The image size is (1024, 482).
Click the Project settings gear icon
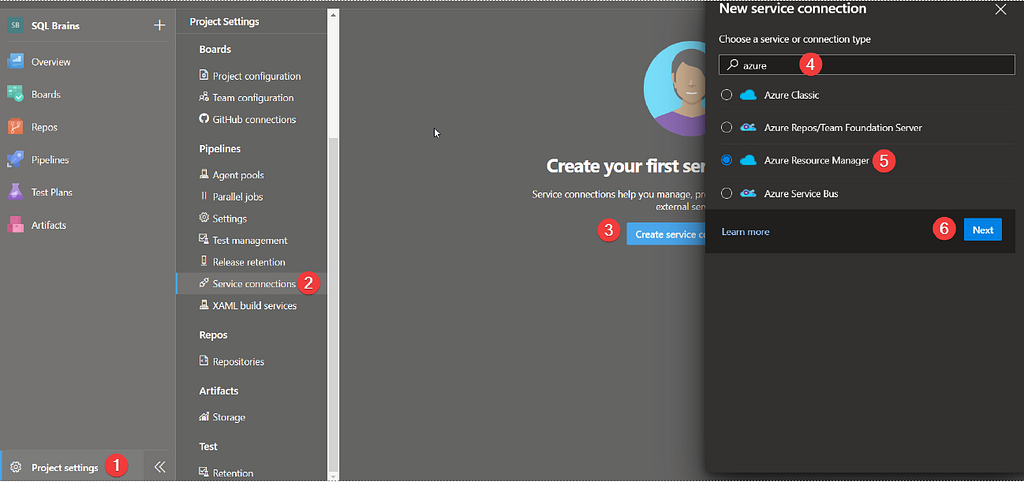click(16, 467)
